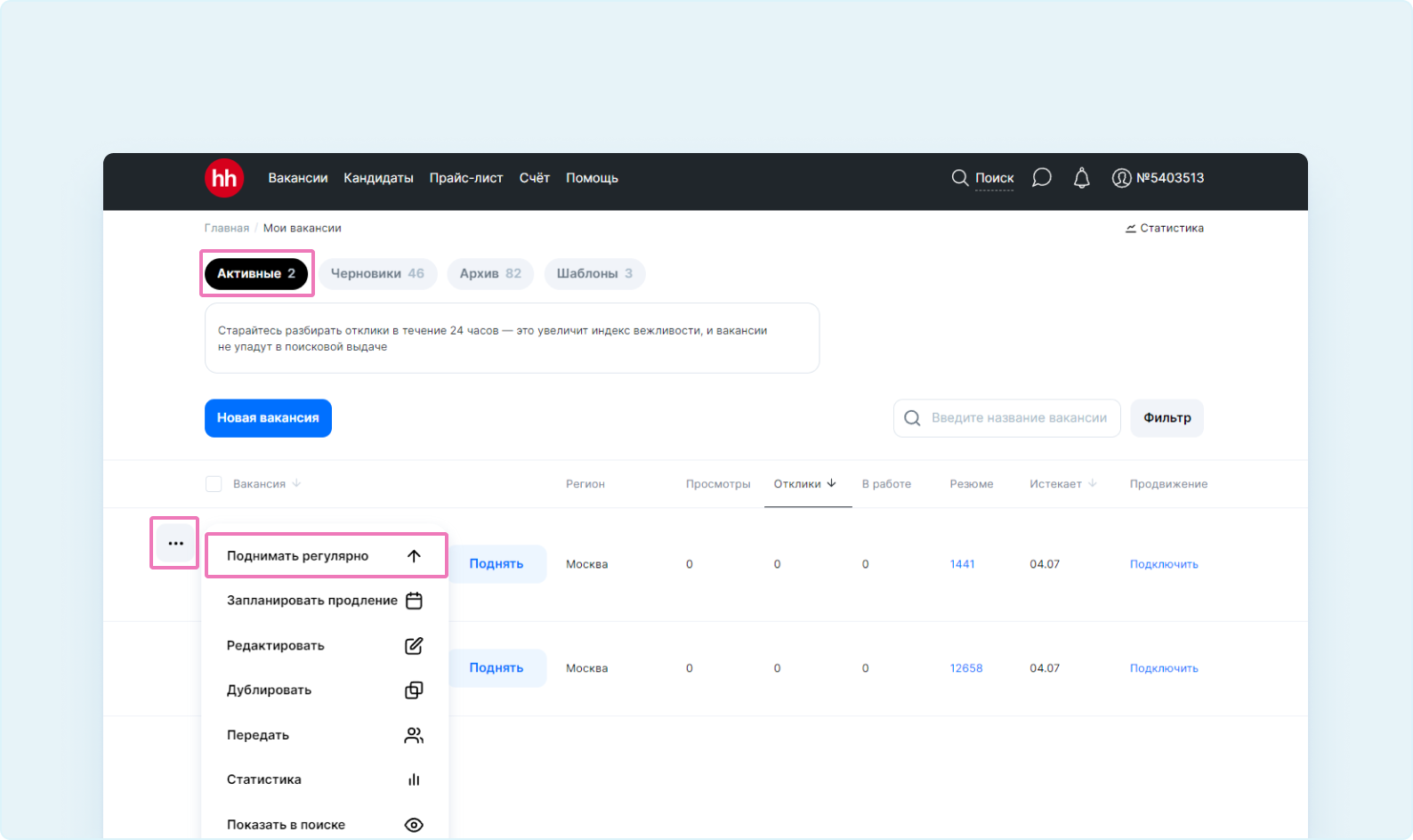Focus the vacancy name search field

pyautogui.click(x=1006, y=418)
